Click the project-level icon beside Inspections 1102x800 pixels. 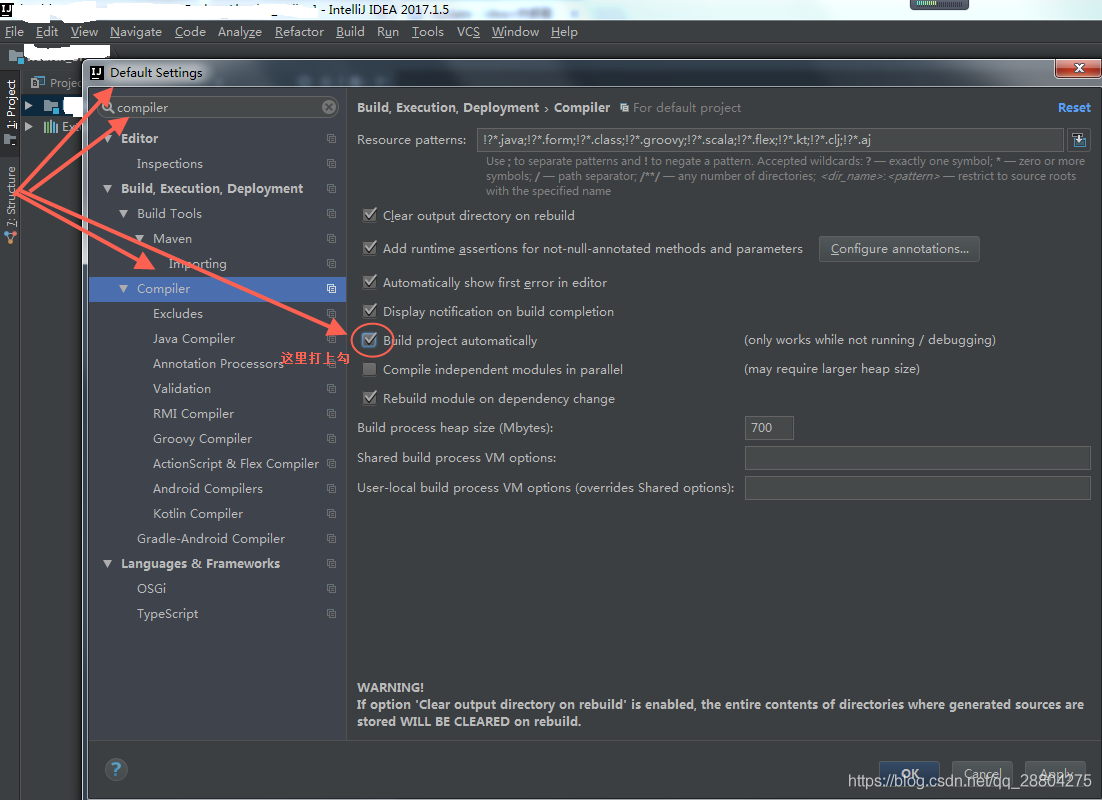point(331,164)
